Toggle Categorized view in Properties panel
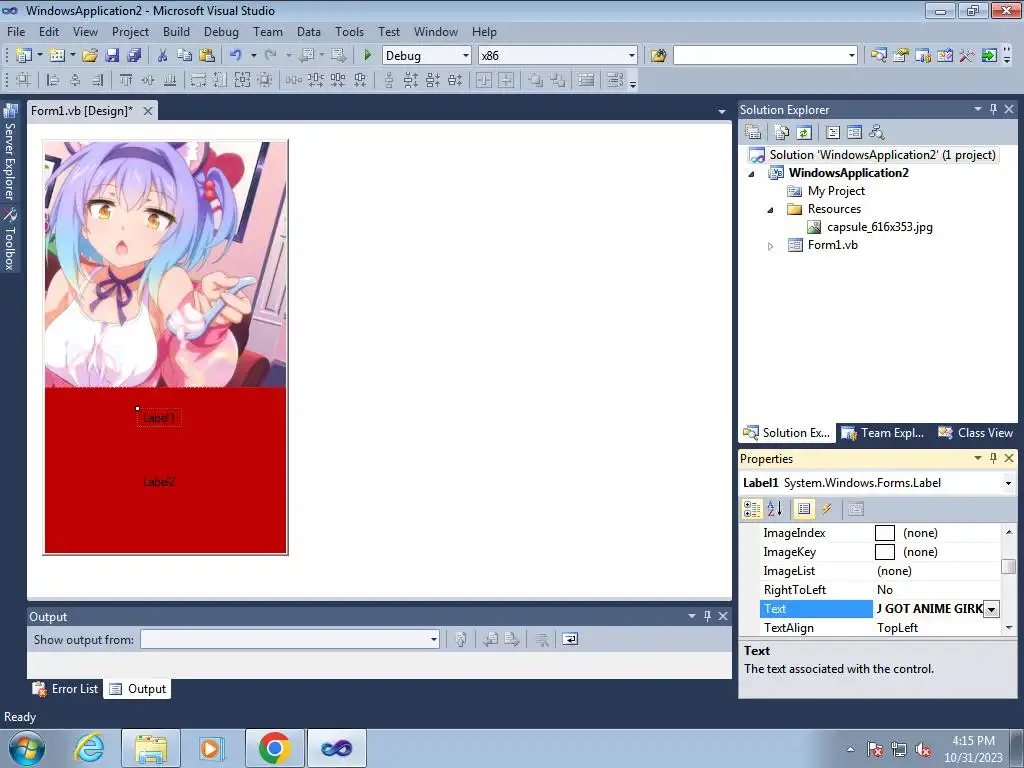Viewport: 1024px width, 768px height. point(752,509)
